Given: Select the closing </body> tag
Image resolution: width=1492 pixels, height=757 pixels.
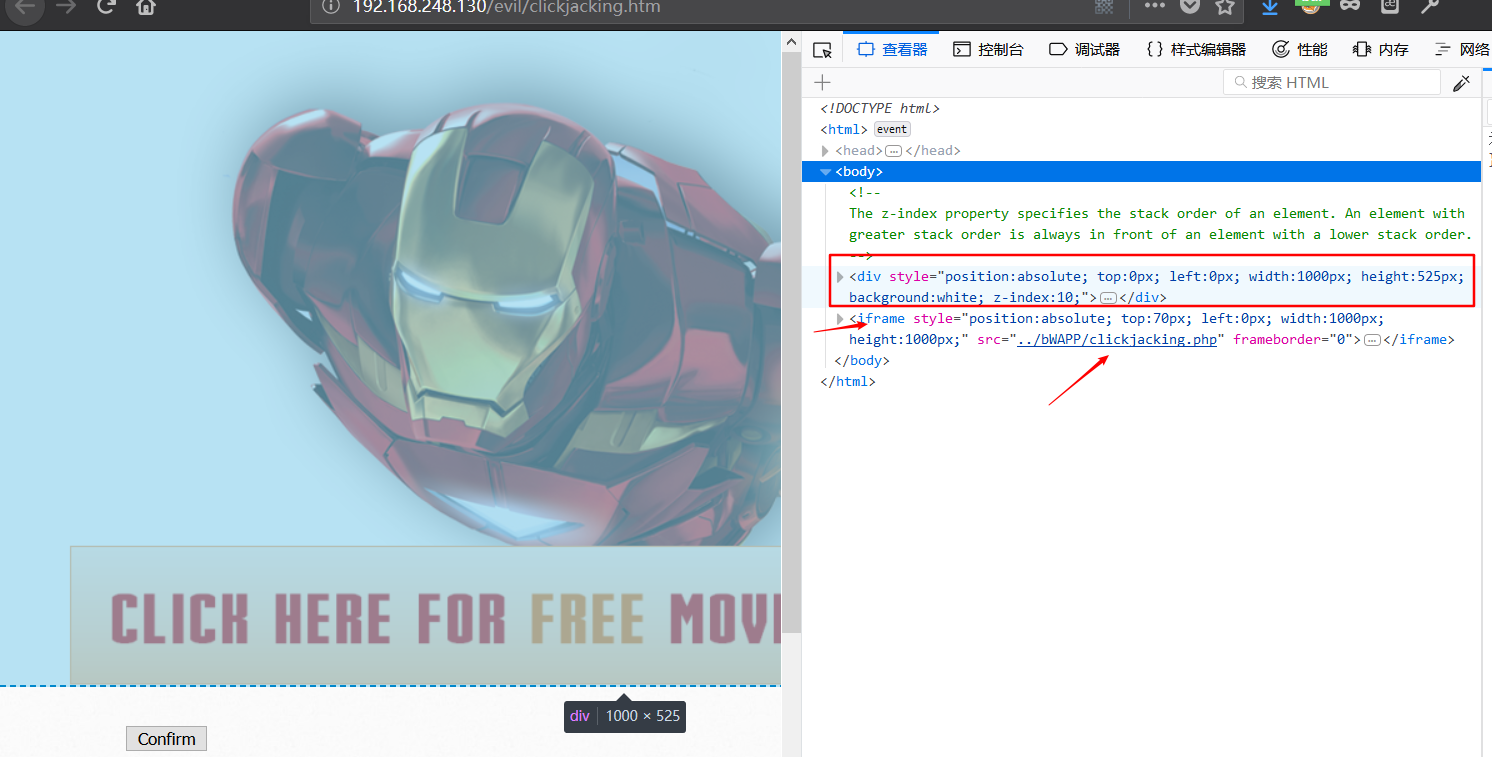Looking at the screenshot, I should coord(861,361).
